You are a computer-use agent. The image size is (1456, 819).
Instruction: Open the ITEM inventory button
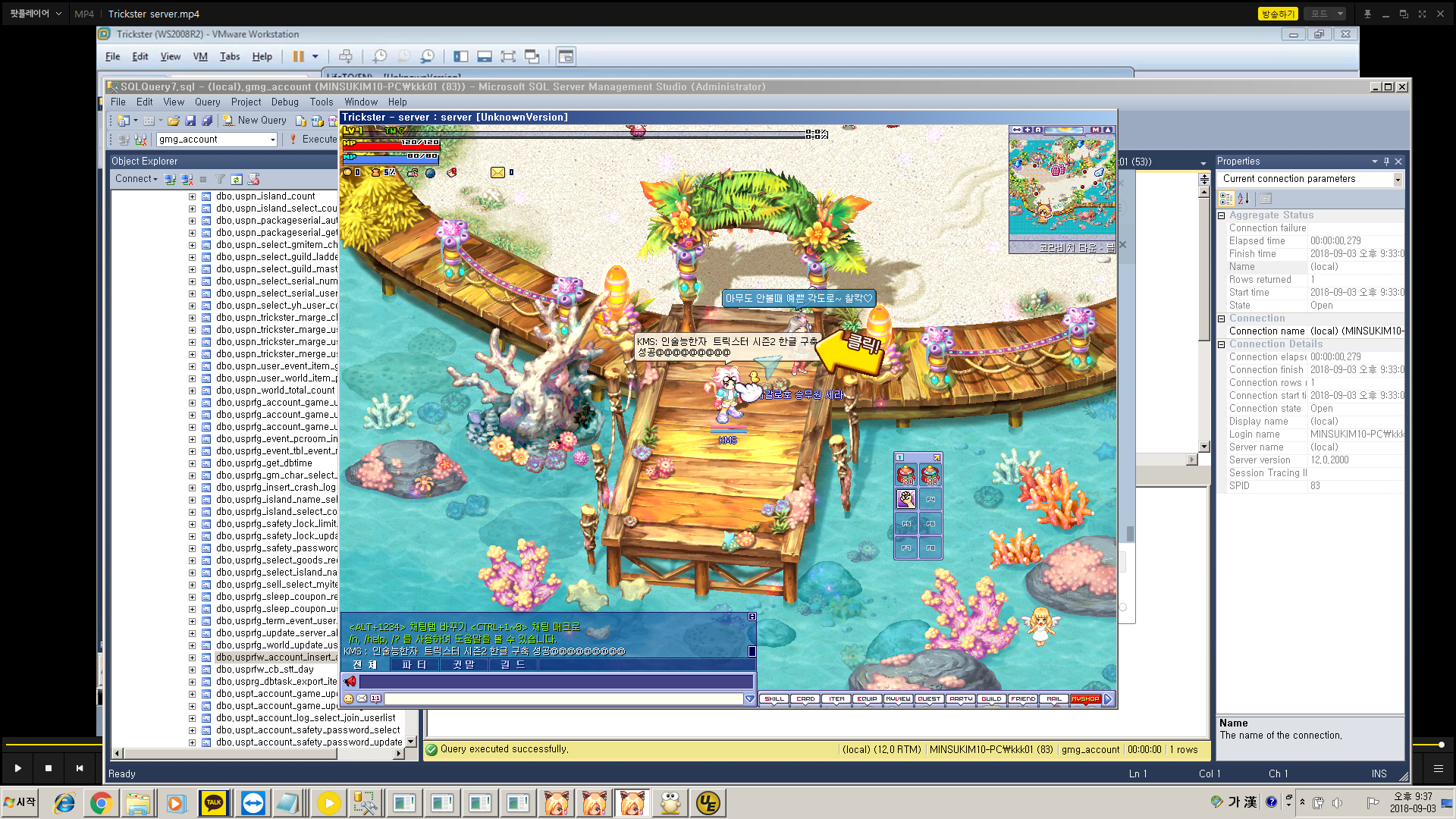[836, 699]
